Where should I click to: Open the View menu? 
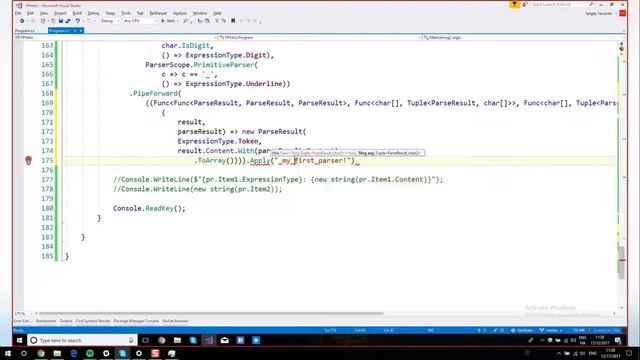[44, 13]
